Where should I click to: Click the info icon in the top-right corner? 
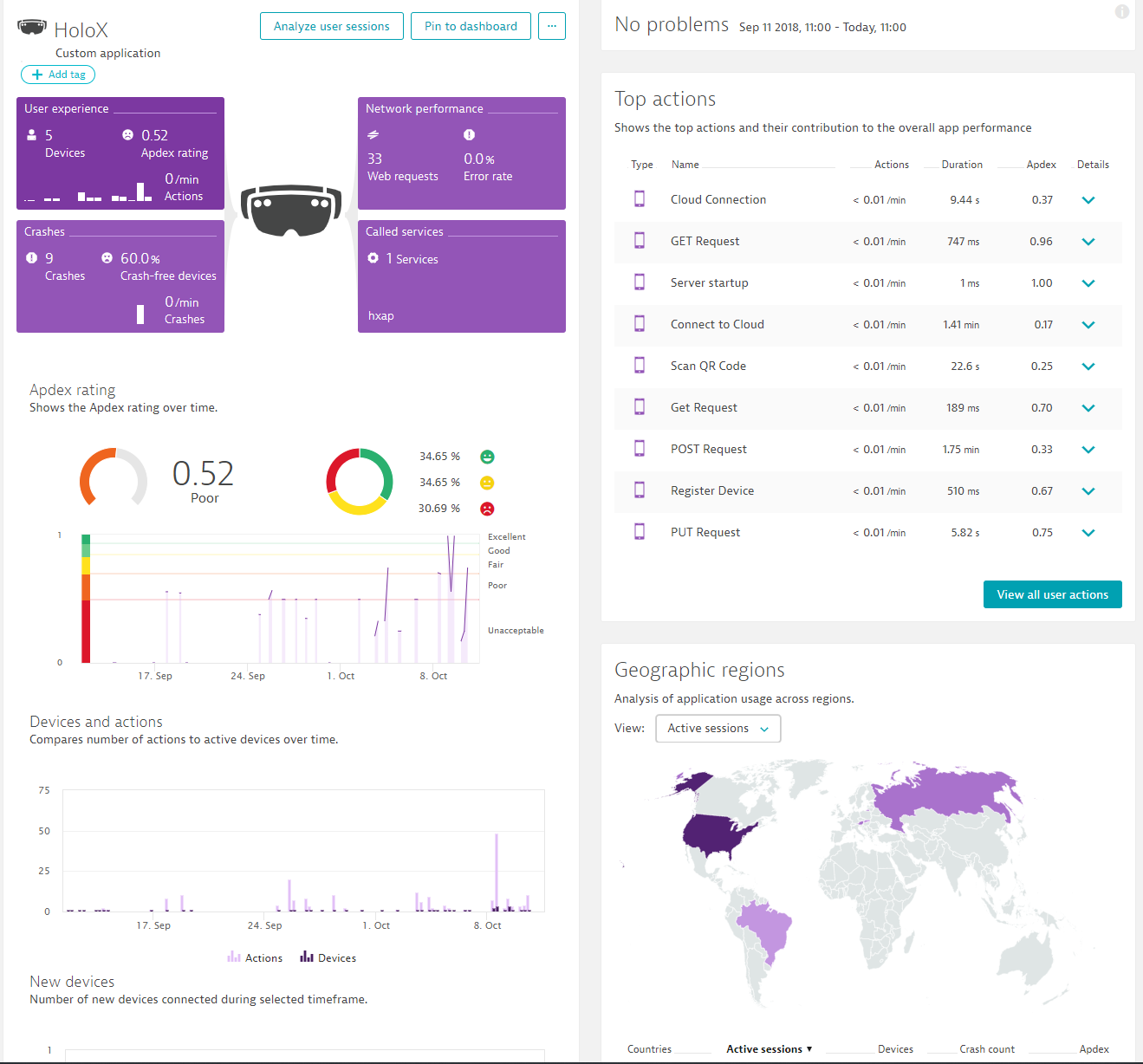(x=1122, y=11)
